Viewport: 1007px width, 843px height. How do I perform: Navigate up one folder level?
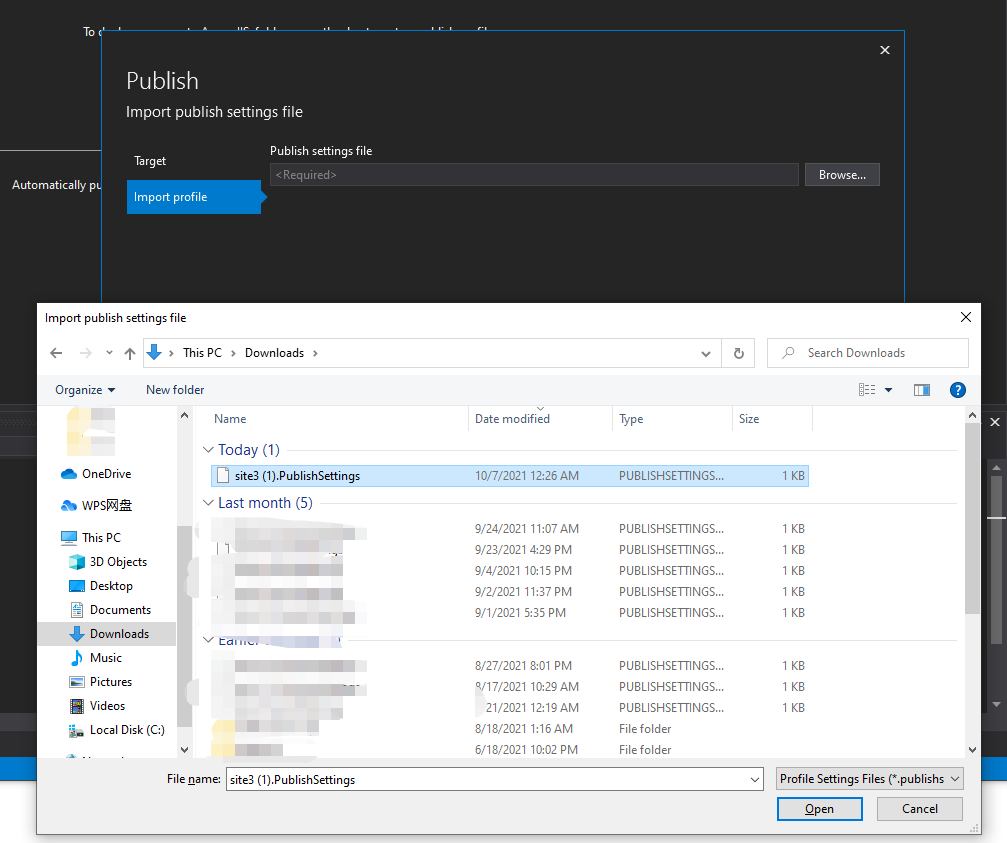coord(129,352)
